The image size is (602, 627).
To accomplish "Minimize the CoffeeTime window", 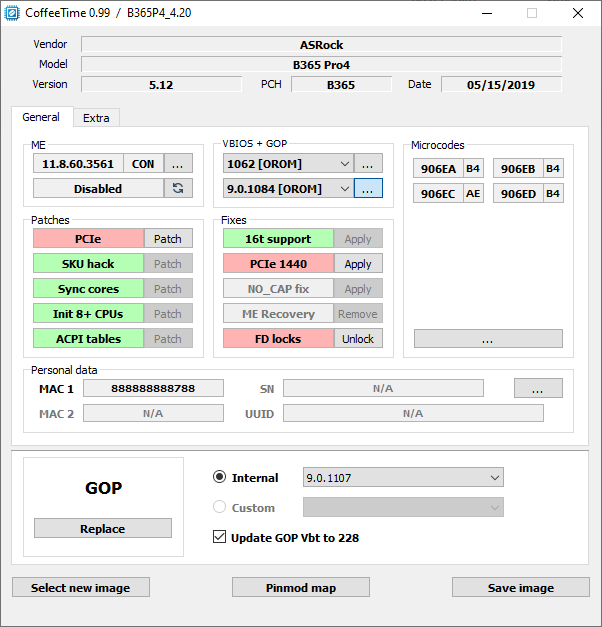I will [487, 13].
